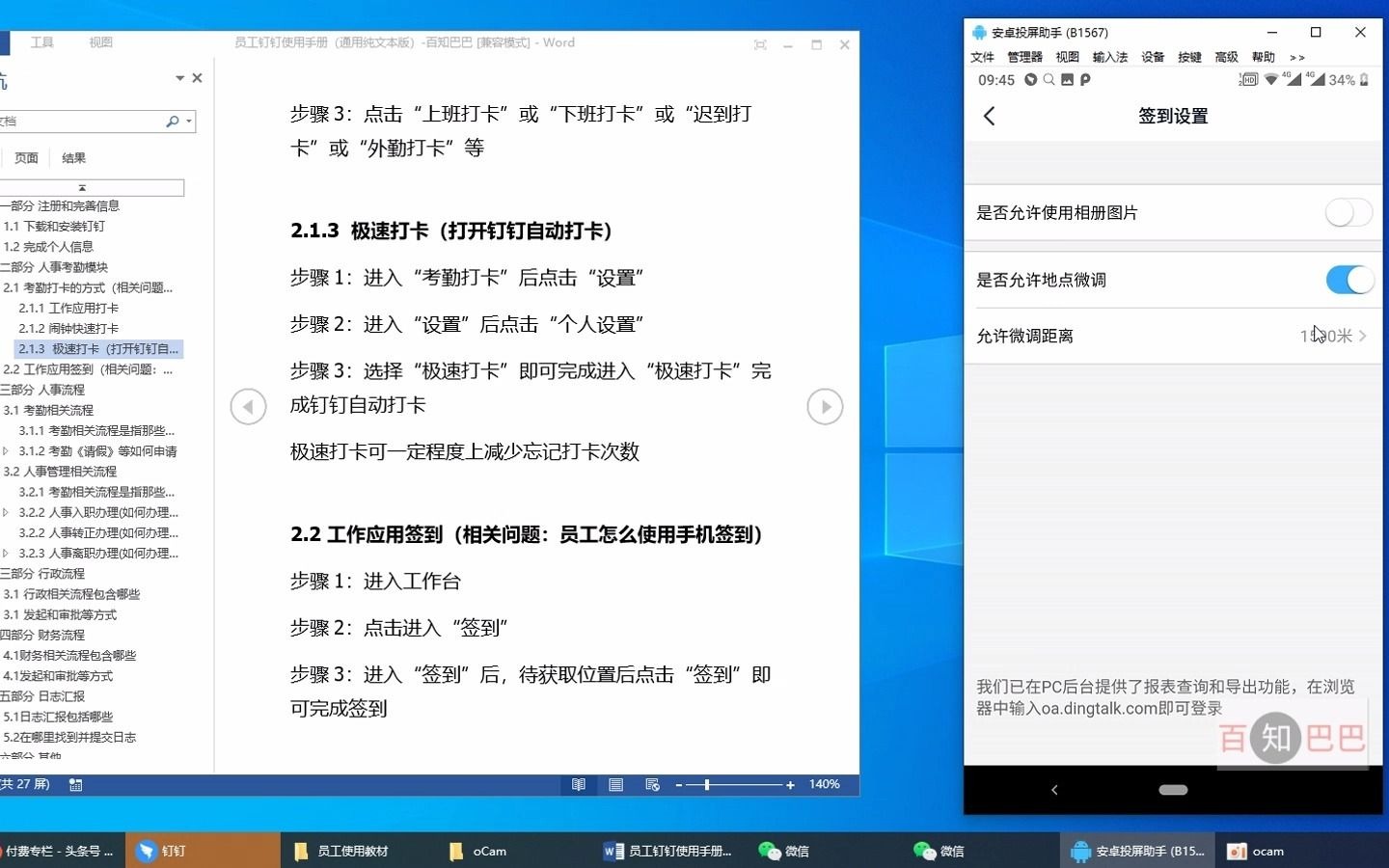Viewport: 1389px width, 868px height.
Task: Open 设备 menu in 安卓投屏助手
Action: [1153, 58]
